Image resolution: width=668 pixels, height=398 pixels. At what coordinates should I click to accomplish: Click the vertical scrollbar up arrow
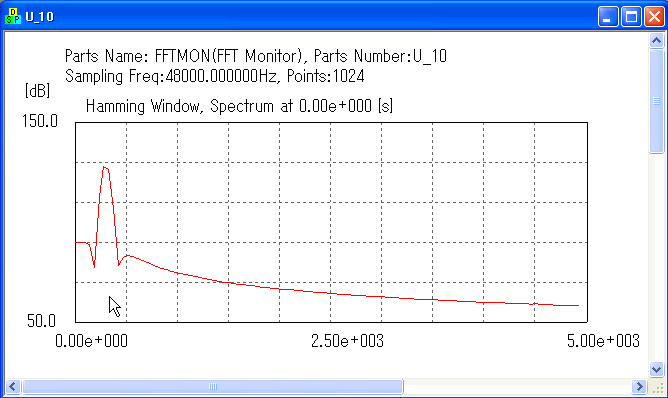tap(656, 41)
